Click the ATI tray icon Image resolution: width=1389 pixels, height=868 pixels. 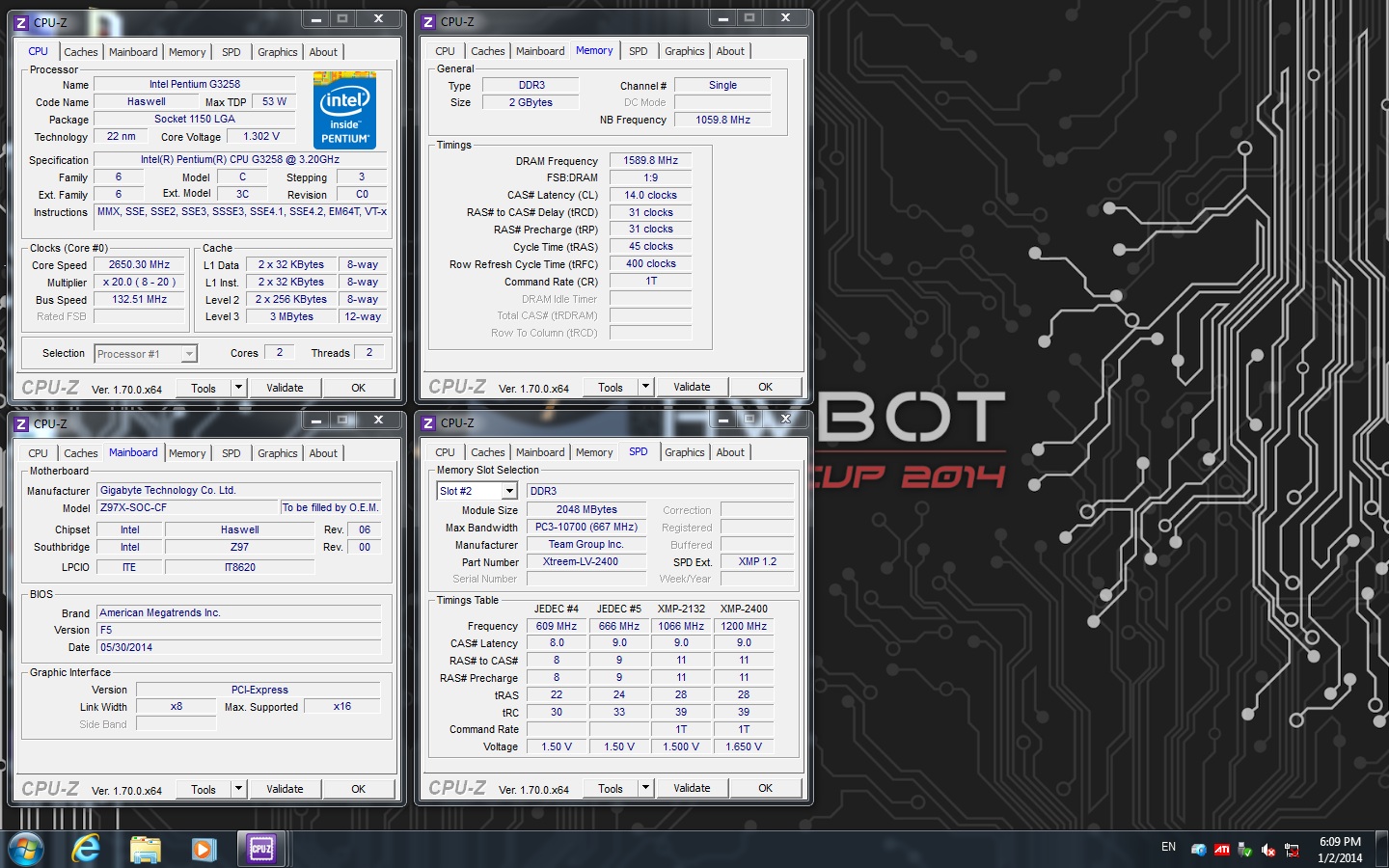pos(1222,850)
